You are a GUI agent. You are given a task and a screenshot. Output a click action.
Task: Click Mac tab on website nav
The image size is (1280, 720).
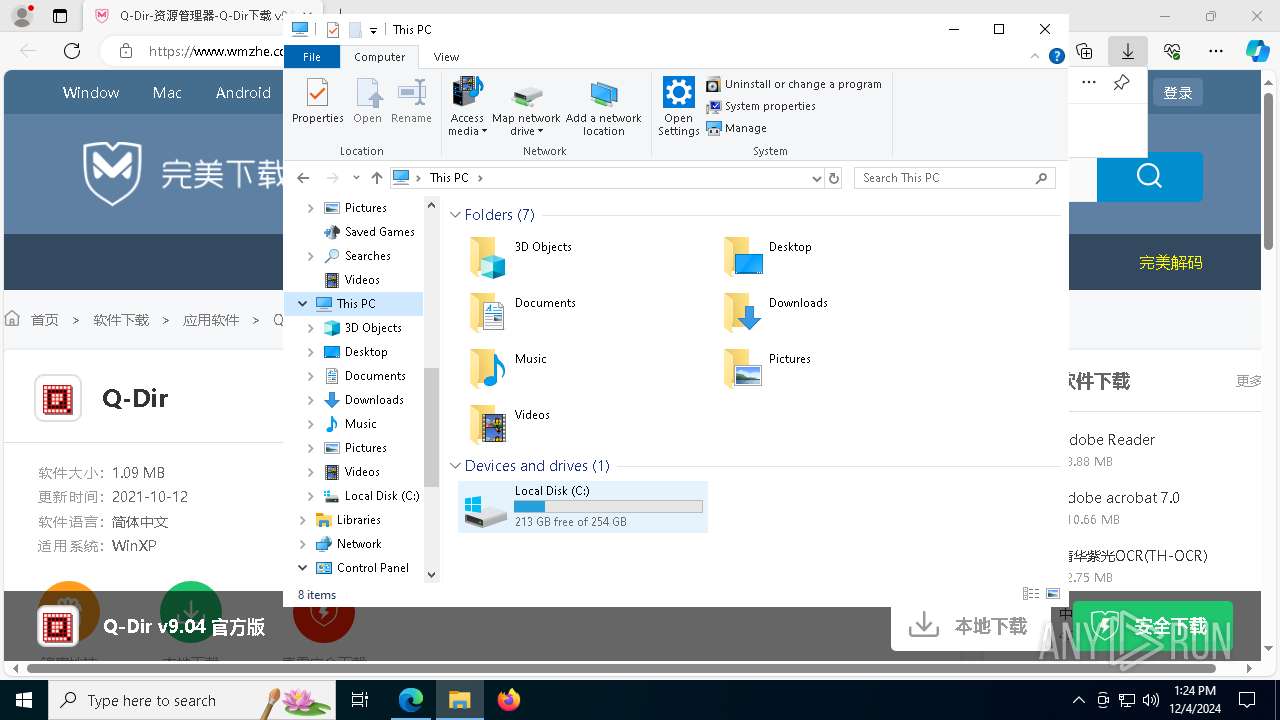(167, 93)
